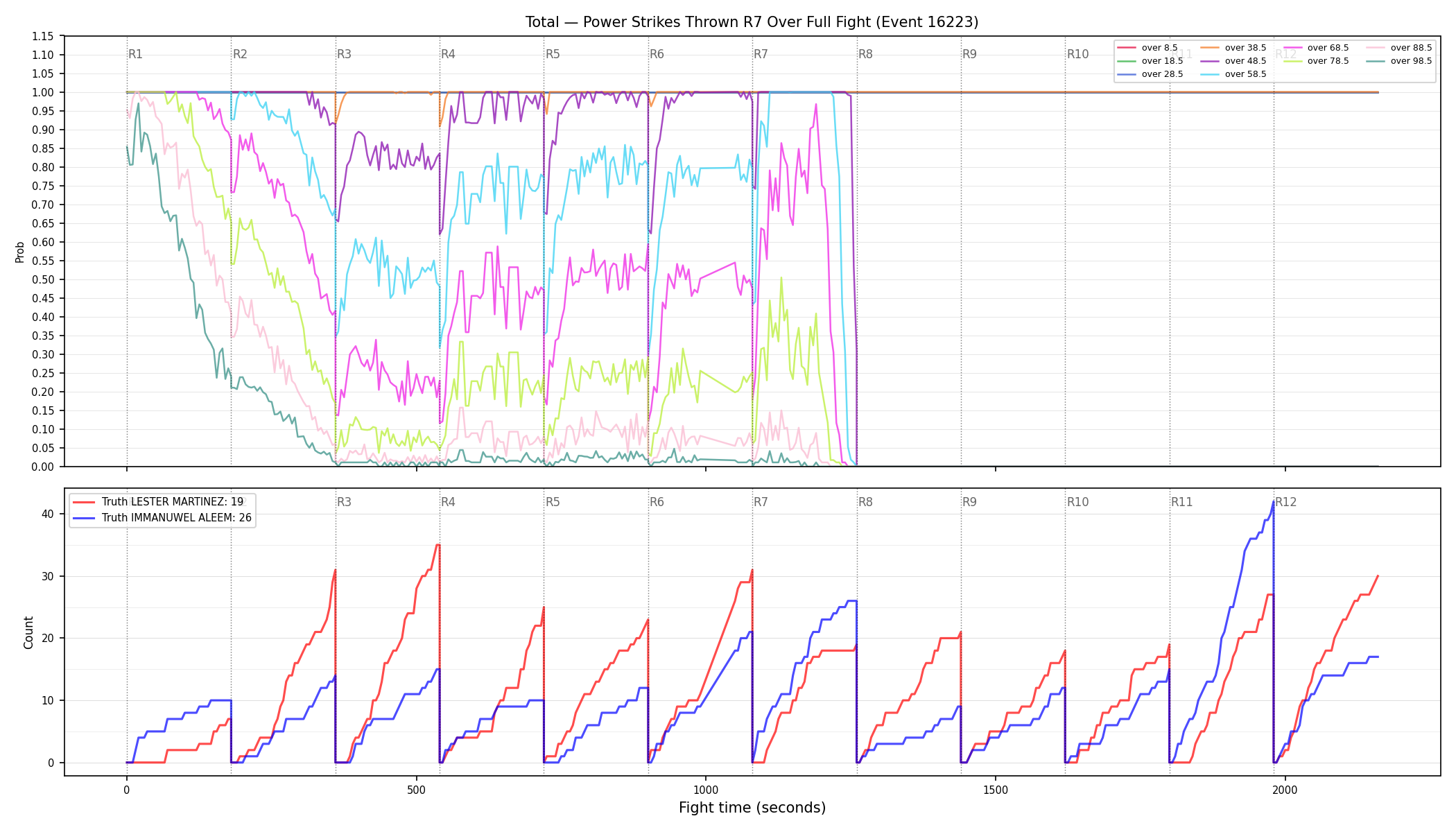Click the 500 tick on the fight time axis
The height and width of the screenshot is (832, 1456).
pyautogui.click(x=416, y=790)
